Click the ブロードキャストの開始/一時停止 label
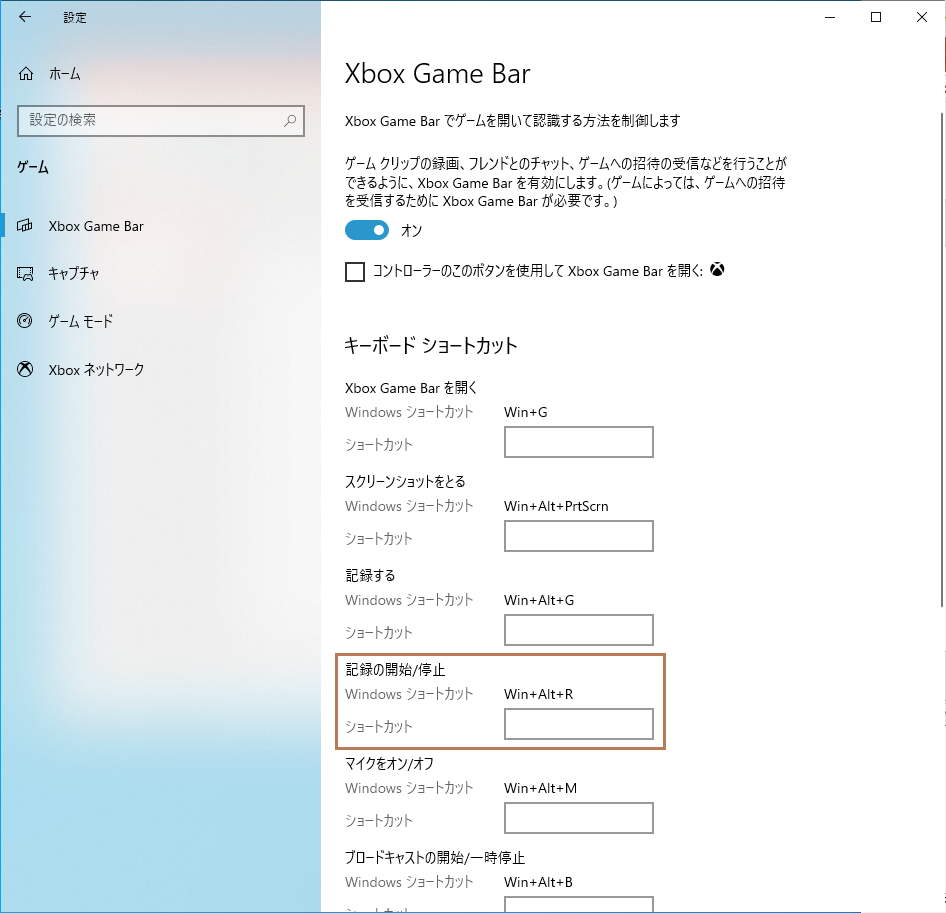This screenshot has height=913, width=946. 434,857
